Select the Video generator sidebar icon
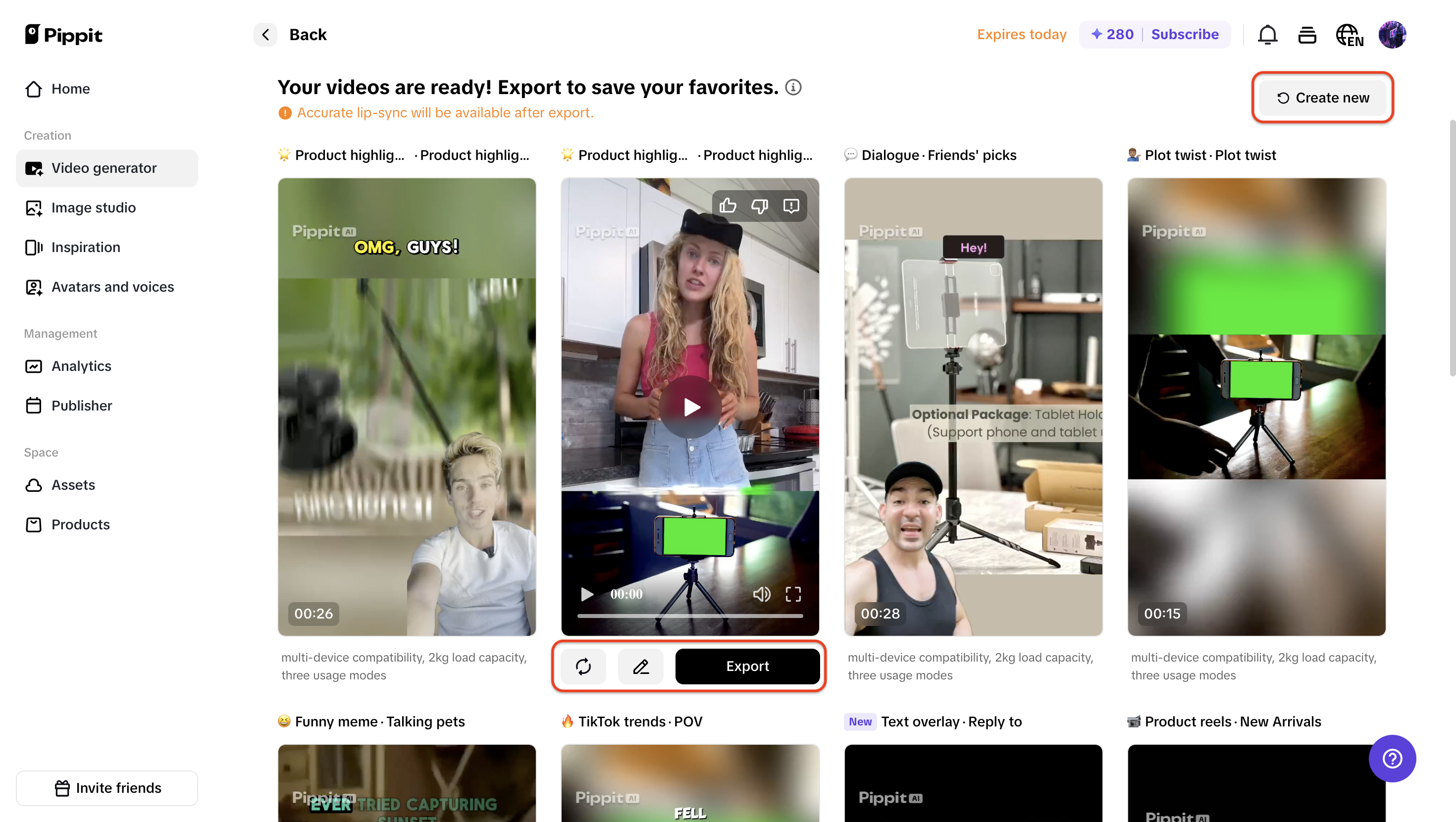Screen dimensions: 1456x822 [34, 168]
